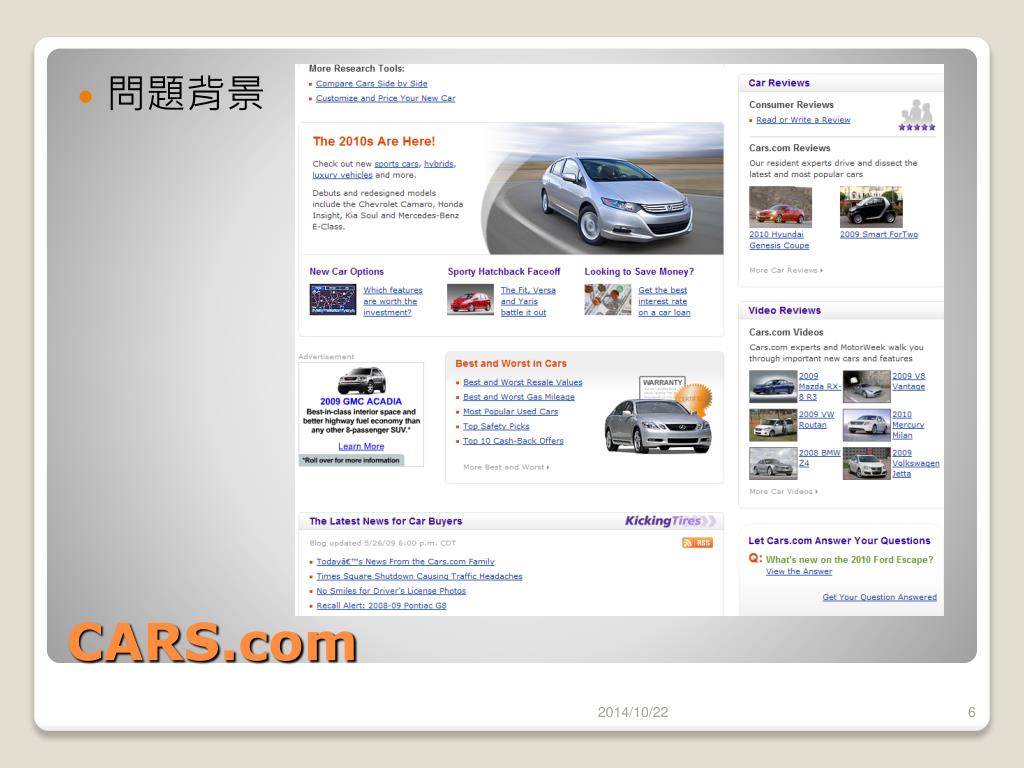The height and width of the screenshot is (768, 1024).
Task: Click the warranty certified Lexus image
Action: point(658,415)
